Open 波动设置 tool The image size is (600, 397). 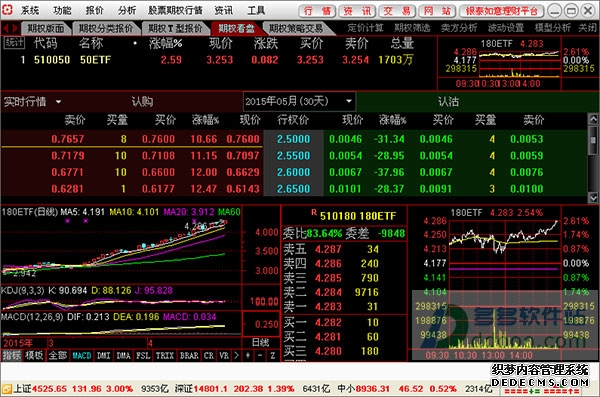(x=505, y=28)
